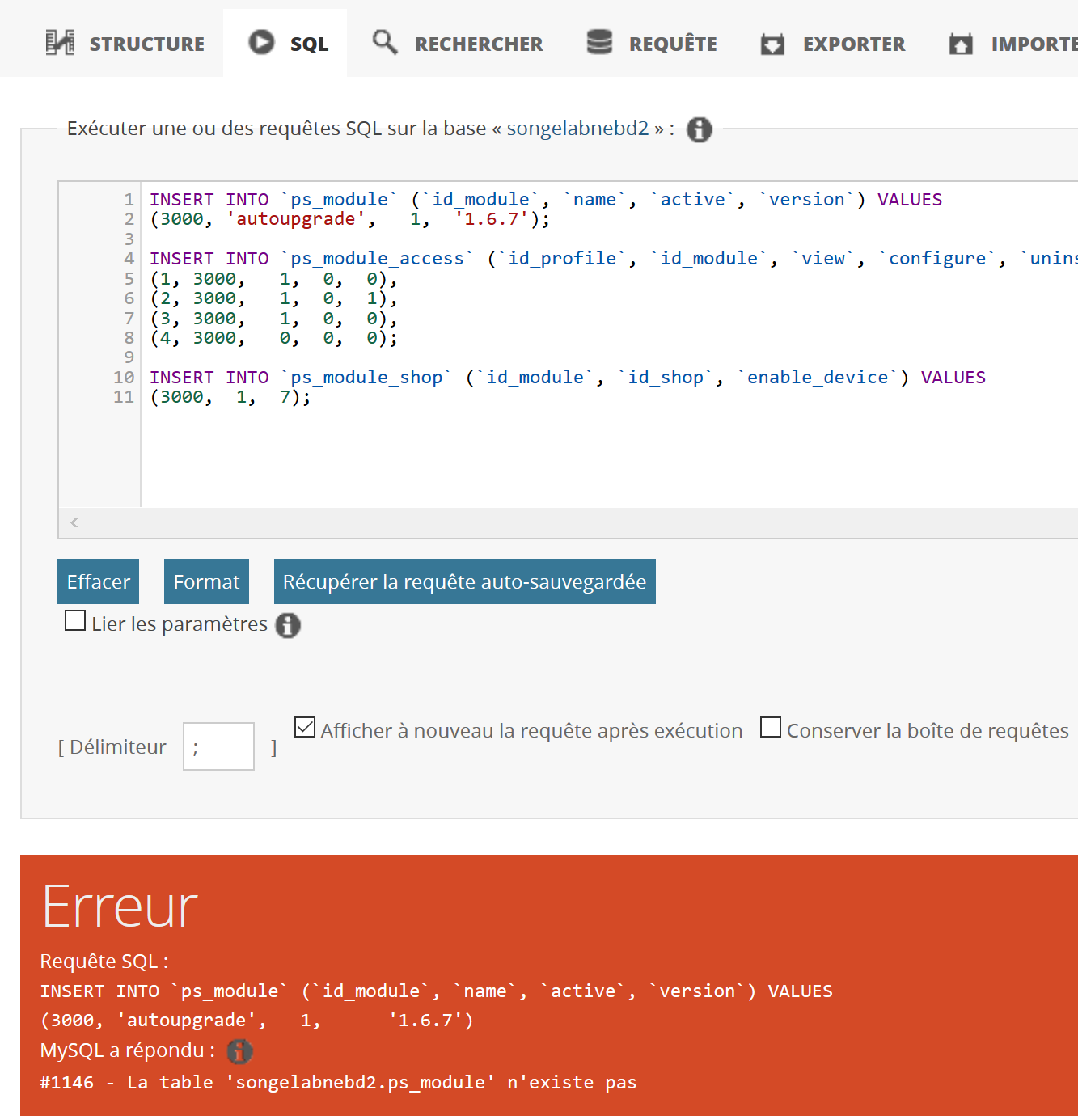Click the Effacer button

[99, 581]
